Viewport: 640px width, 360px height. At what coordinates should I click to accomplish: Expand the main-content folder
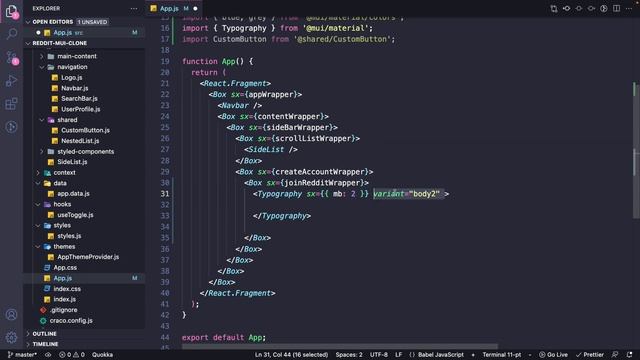(x=42, y=56)
